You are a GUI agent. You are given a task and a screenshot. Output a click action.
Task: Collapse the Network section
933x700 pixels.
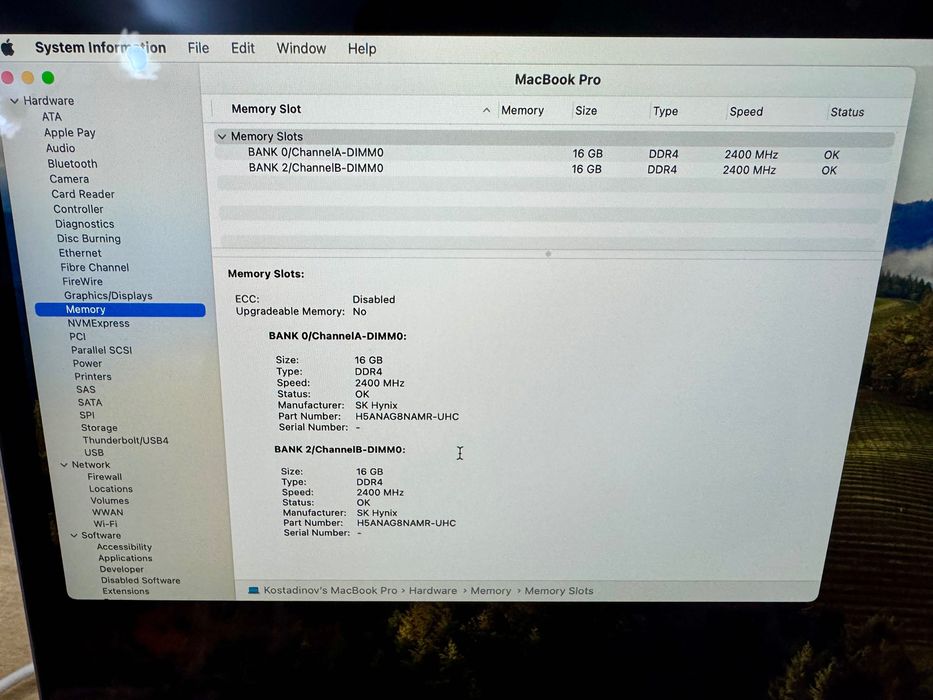tap(64, 465)
